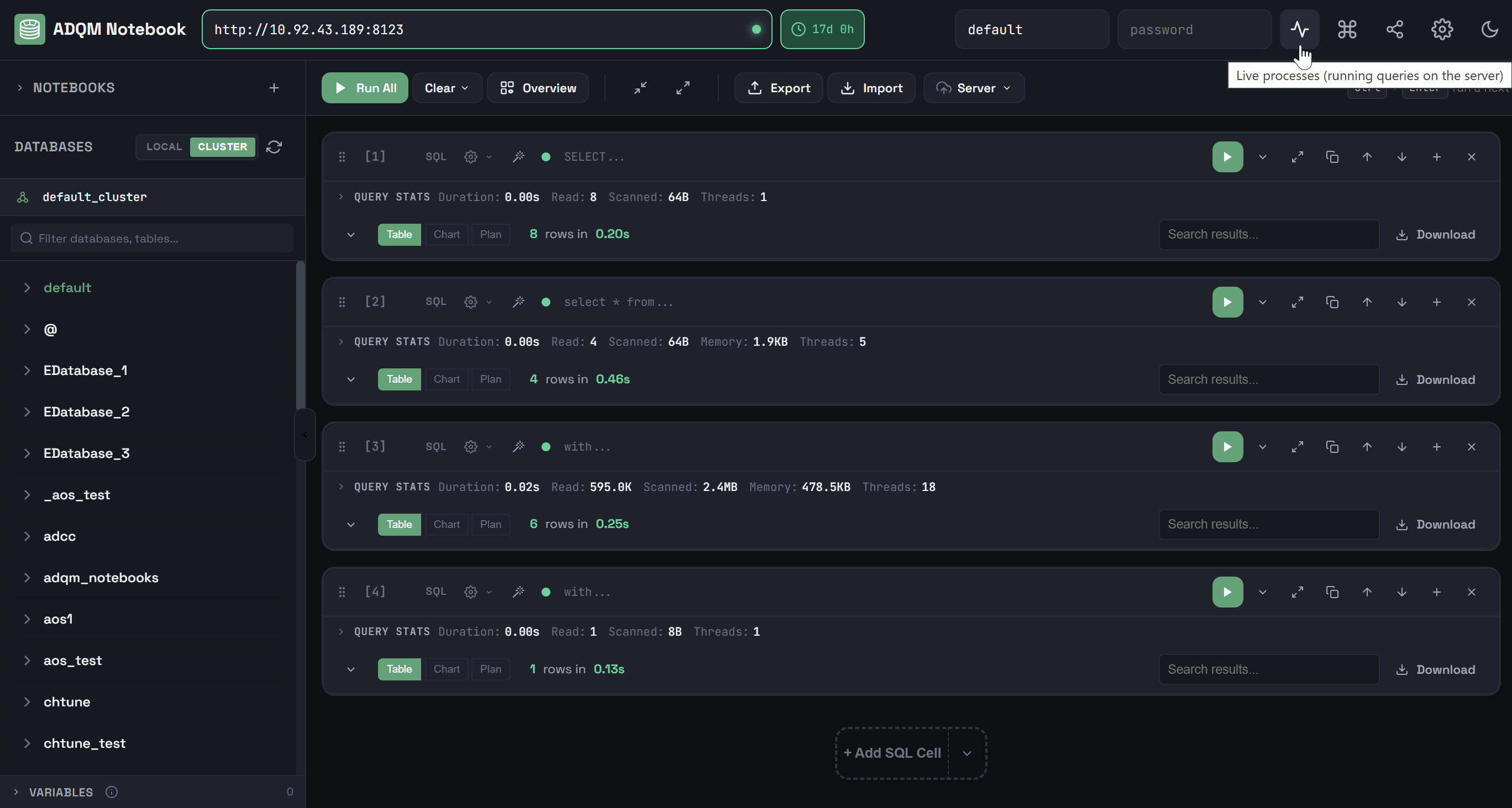Click the 17d 0h uptime badge
This screenshot has height=808, width=1512.
click(822, 29)
